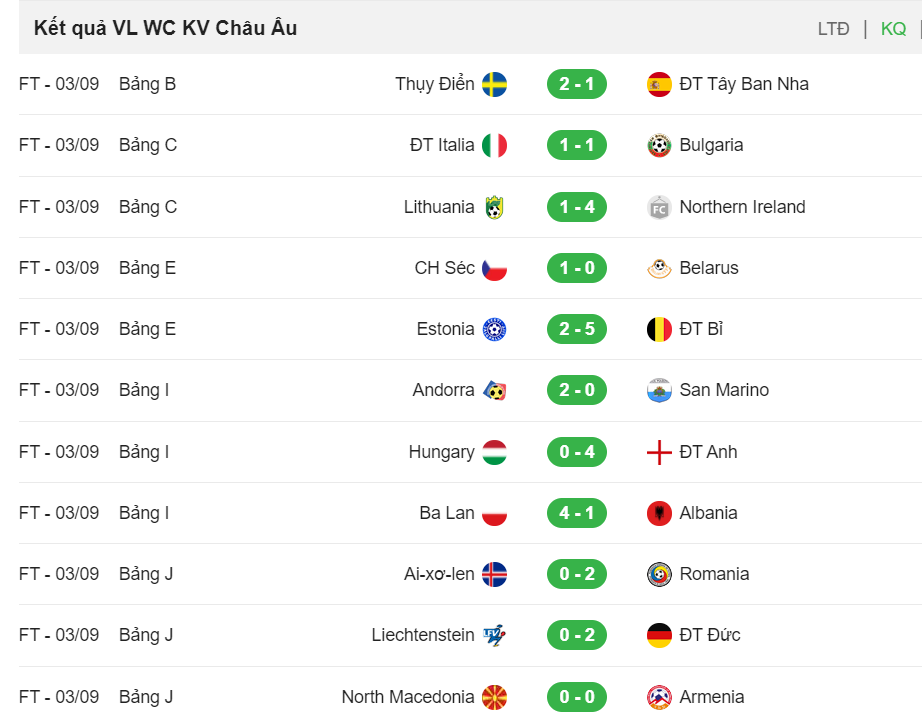
Task: Click the Germany flag icon
Action: tap(659, 635)
